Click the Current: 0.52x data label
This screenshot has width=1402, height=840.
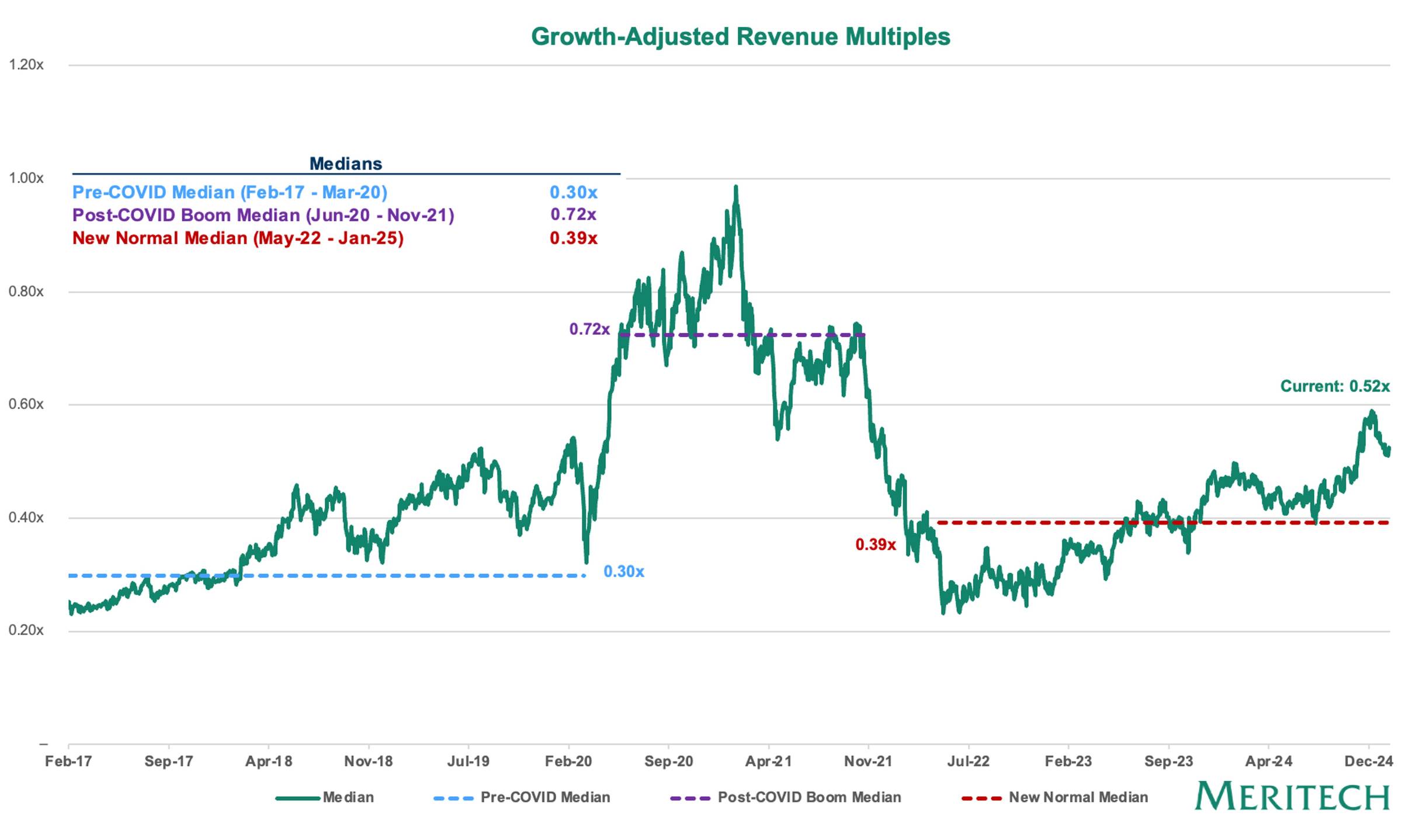[1335, 386]
